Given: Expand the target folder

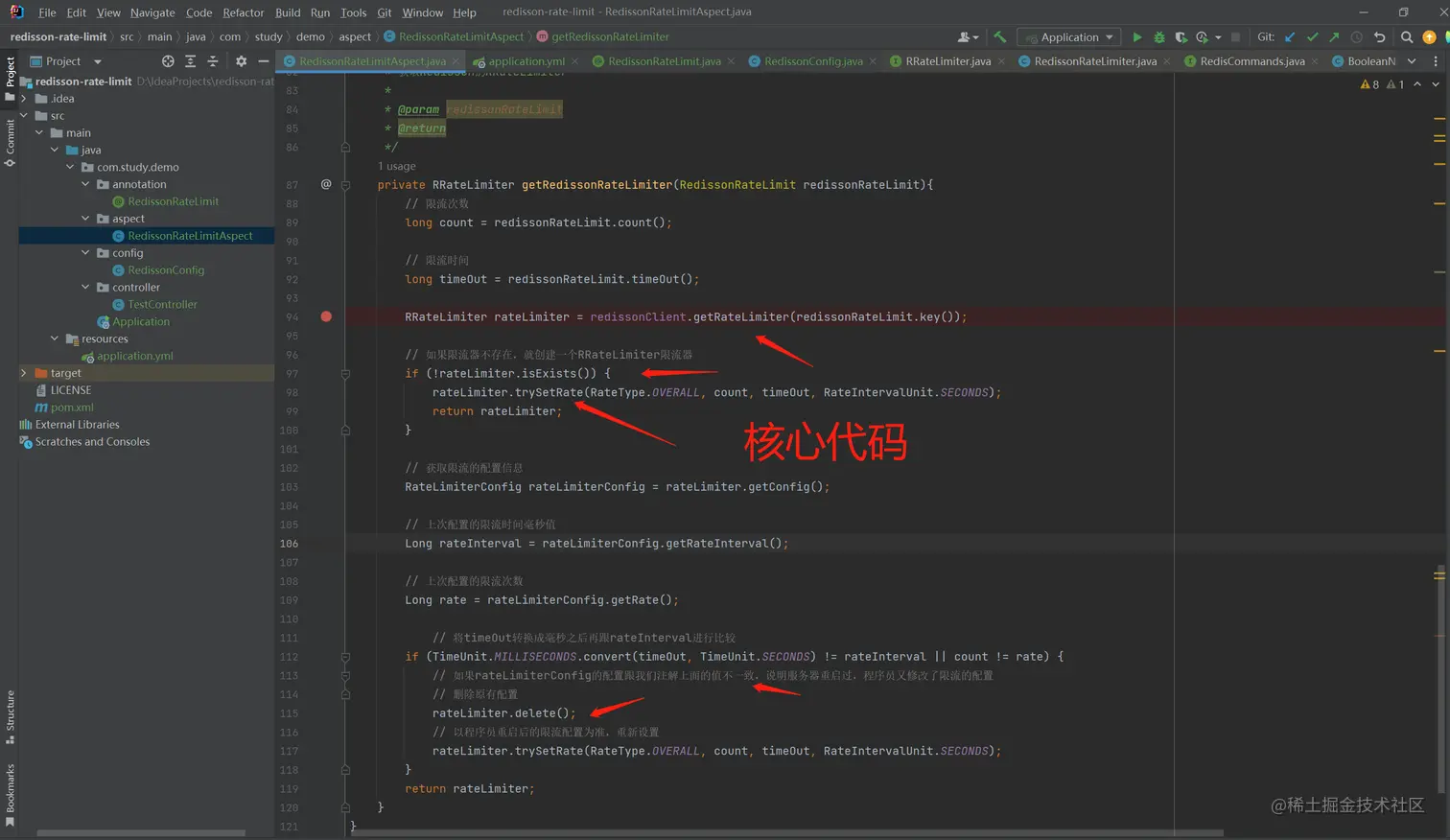Looking at the screenshot, I should (24, 373).
